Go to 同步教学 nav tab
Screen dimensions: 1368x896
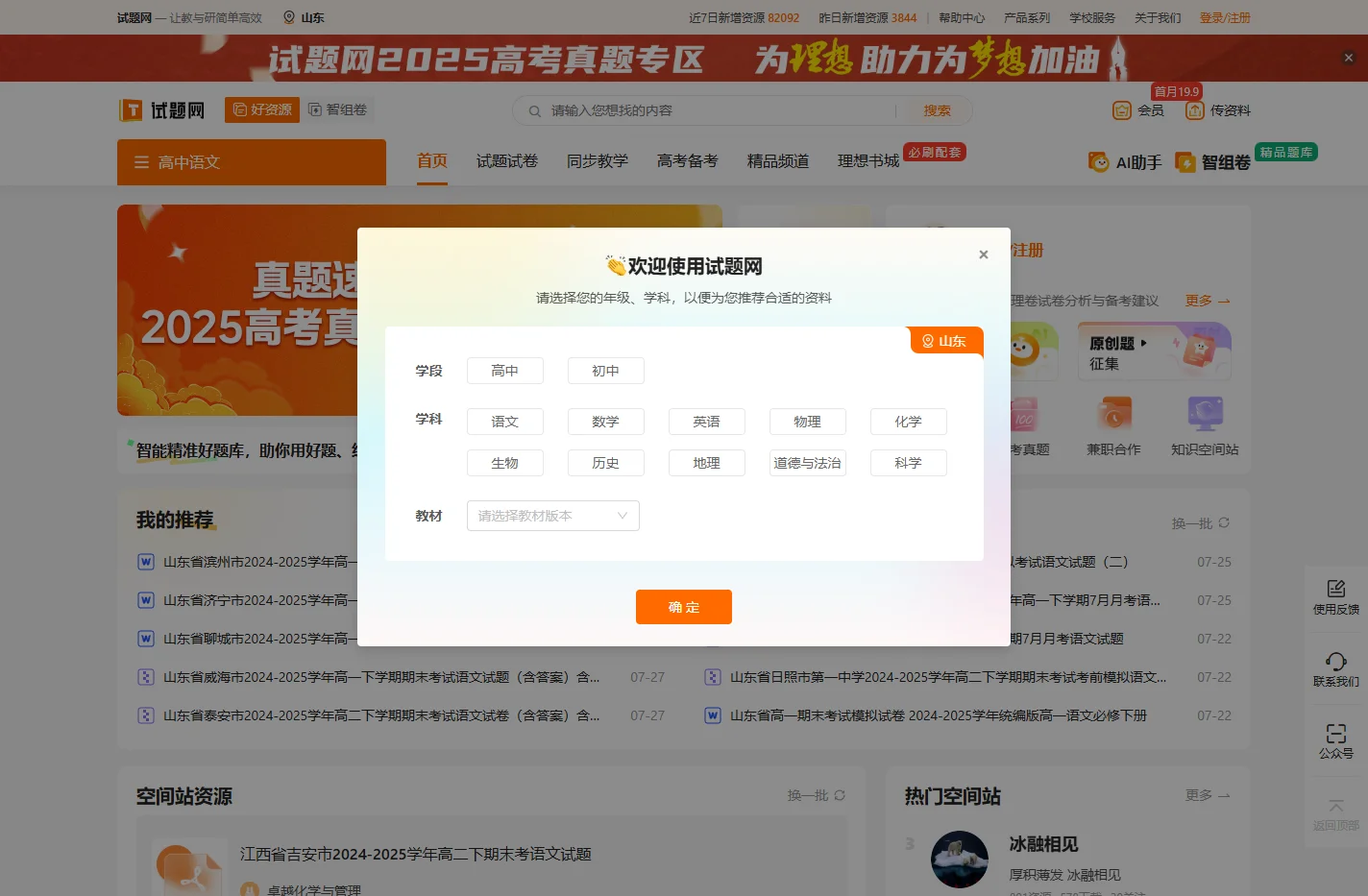(598, 160)
